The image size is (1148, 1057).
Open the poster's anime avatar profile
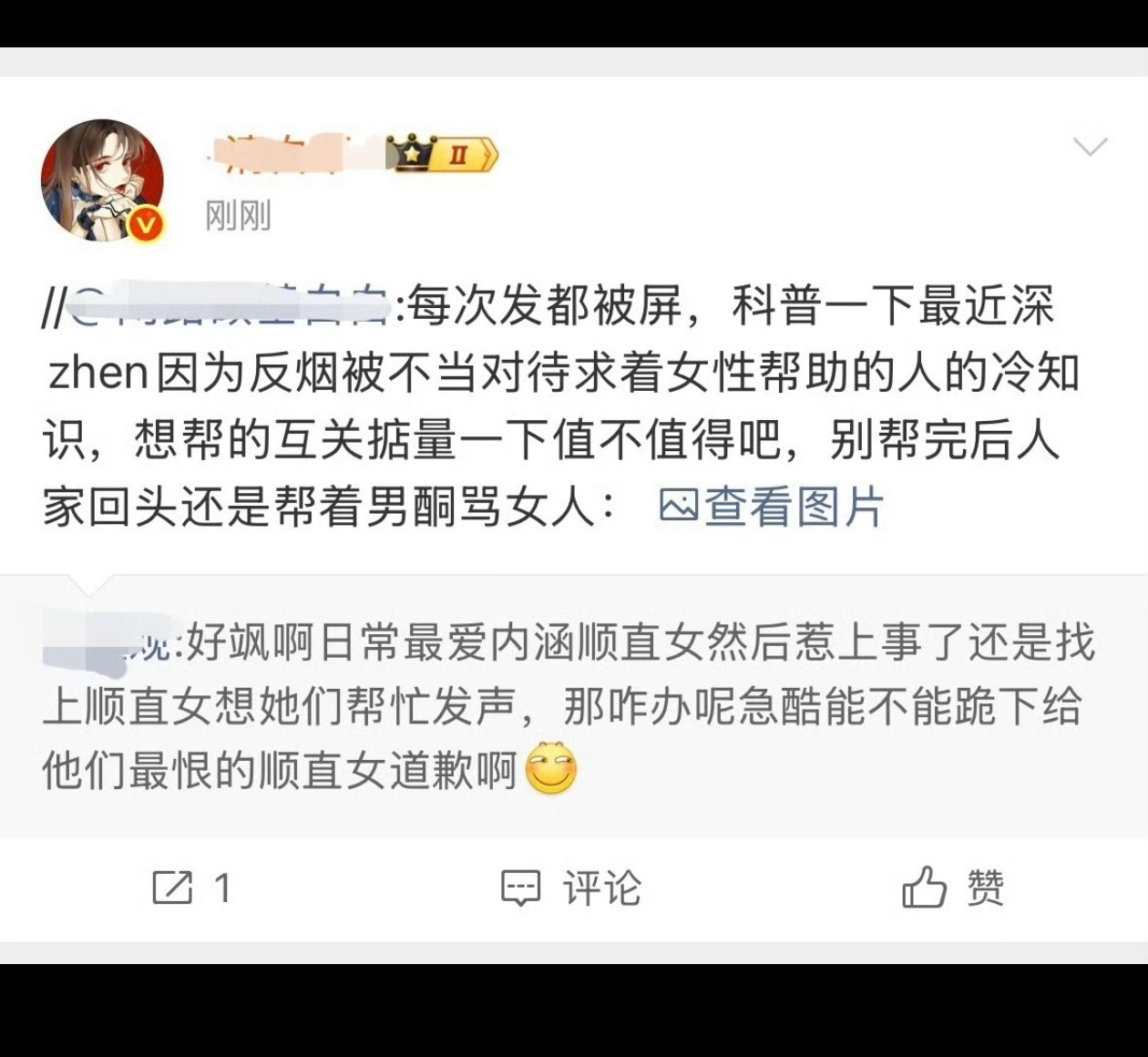pos(102,180)
